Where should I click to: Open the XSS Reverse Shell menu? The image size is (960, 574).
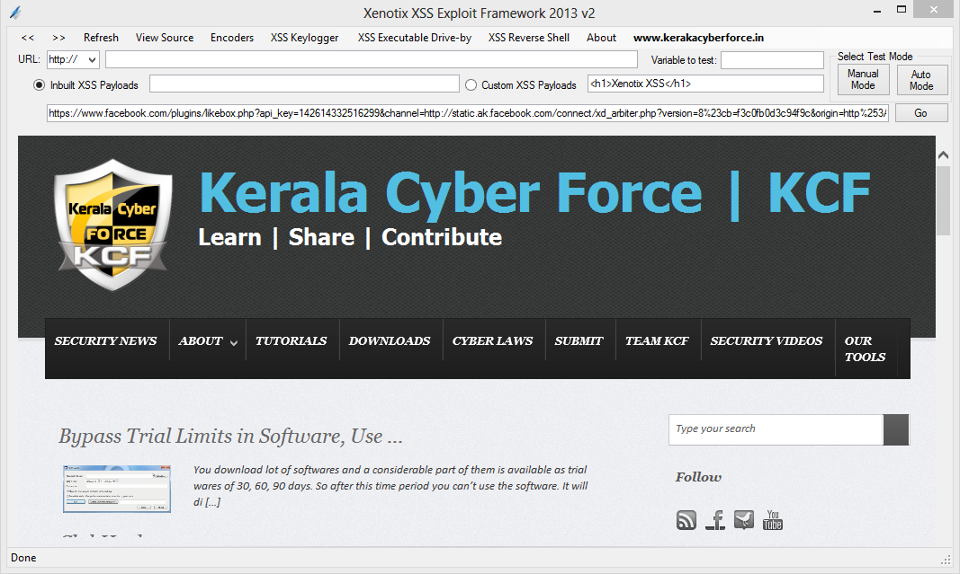[529, 37]
